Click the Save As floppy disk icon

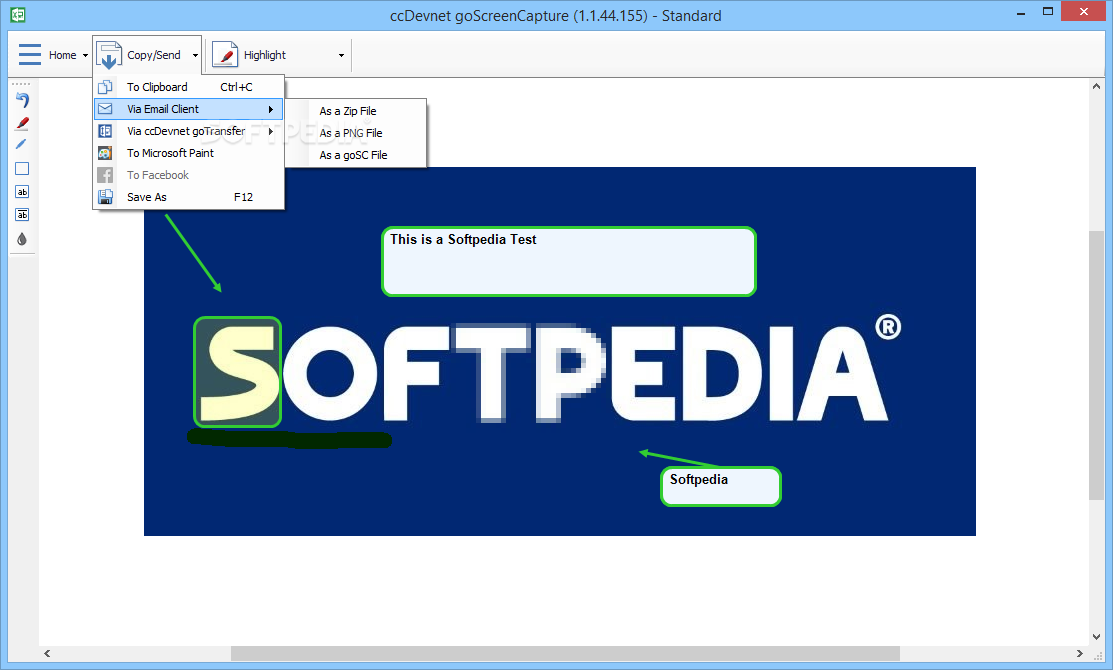click(x=105, y=197)
